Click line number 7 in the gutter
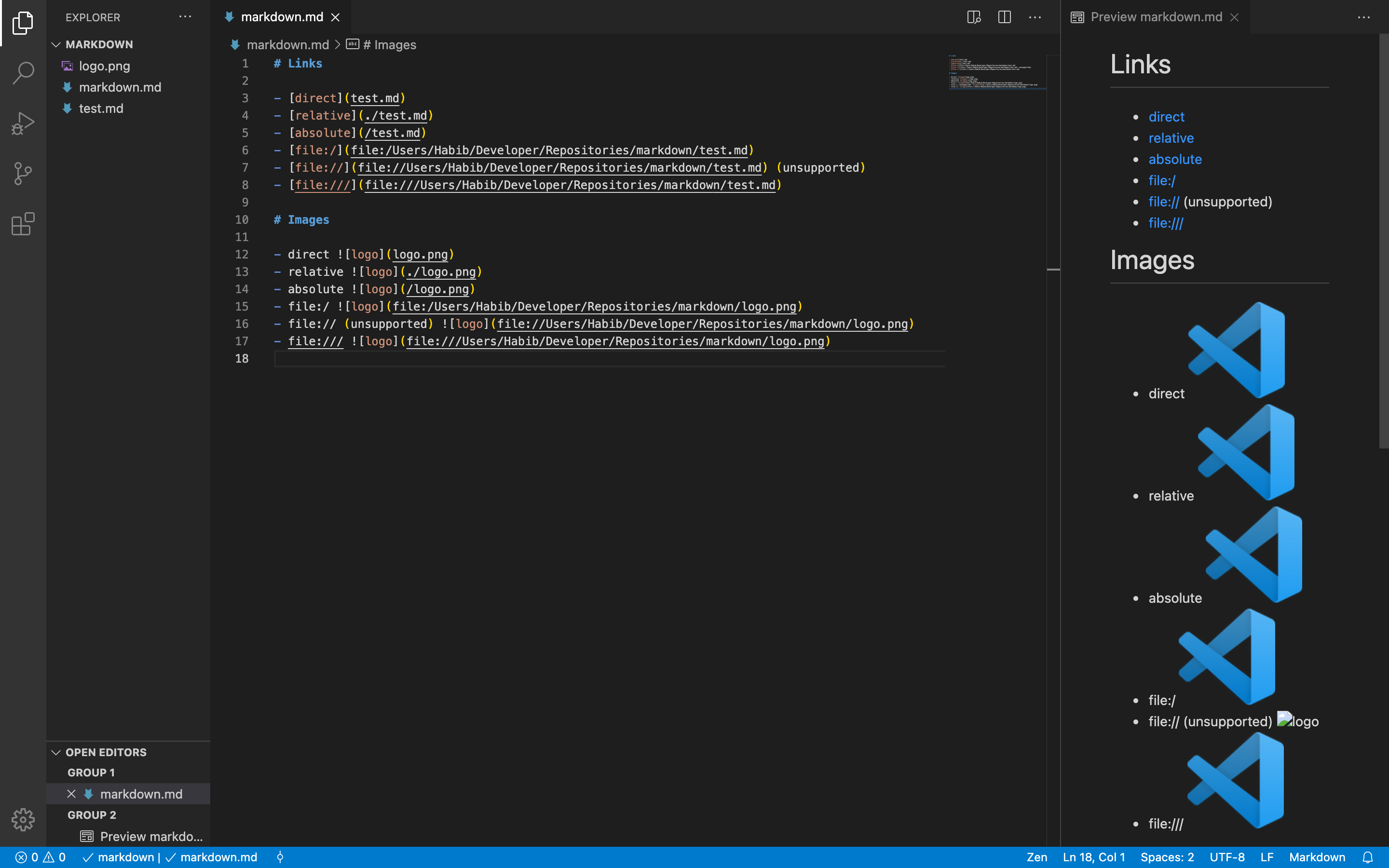The height and width of the screenshot is (868, 1389). 245,168
